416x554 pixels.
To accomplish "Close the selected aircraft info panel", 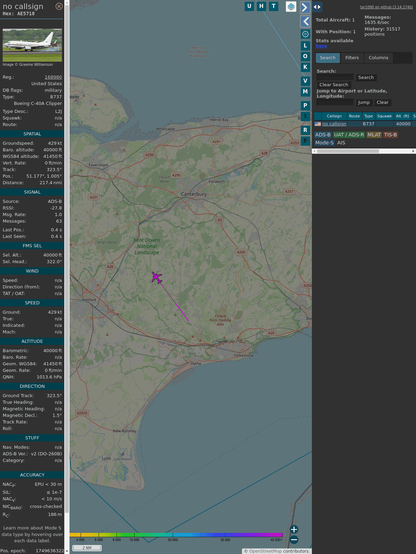I will [x=59, y=6].
